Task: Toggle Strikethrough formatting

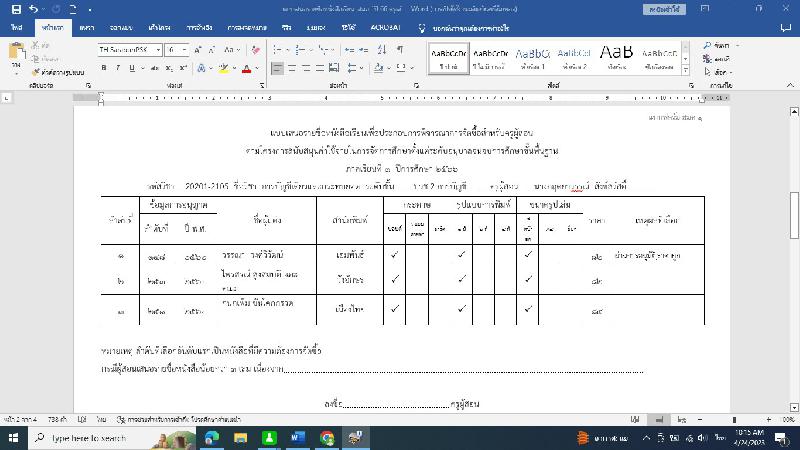Action: tap(155, 68)
